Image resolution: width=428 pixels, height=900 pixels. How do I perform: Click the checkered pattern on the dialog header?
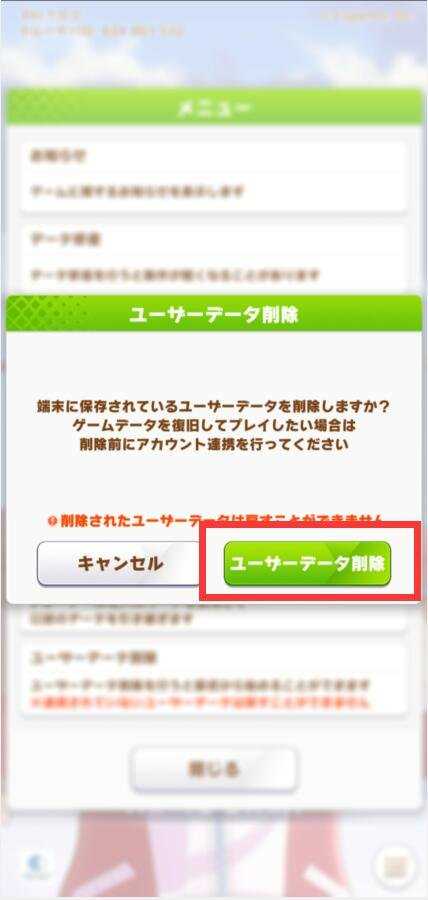pos(46,314)
